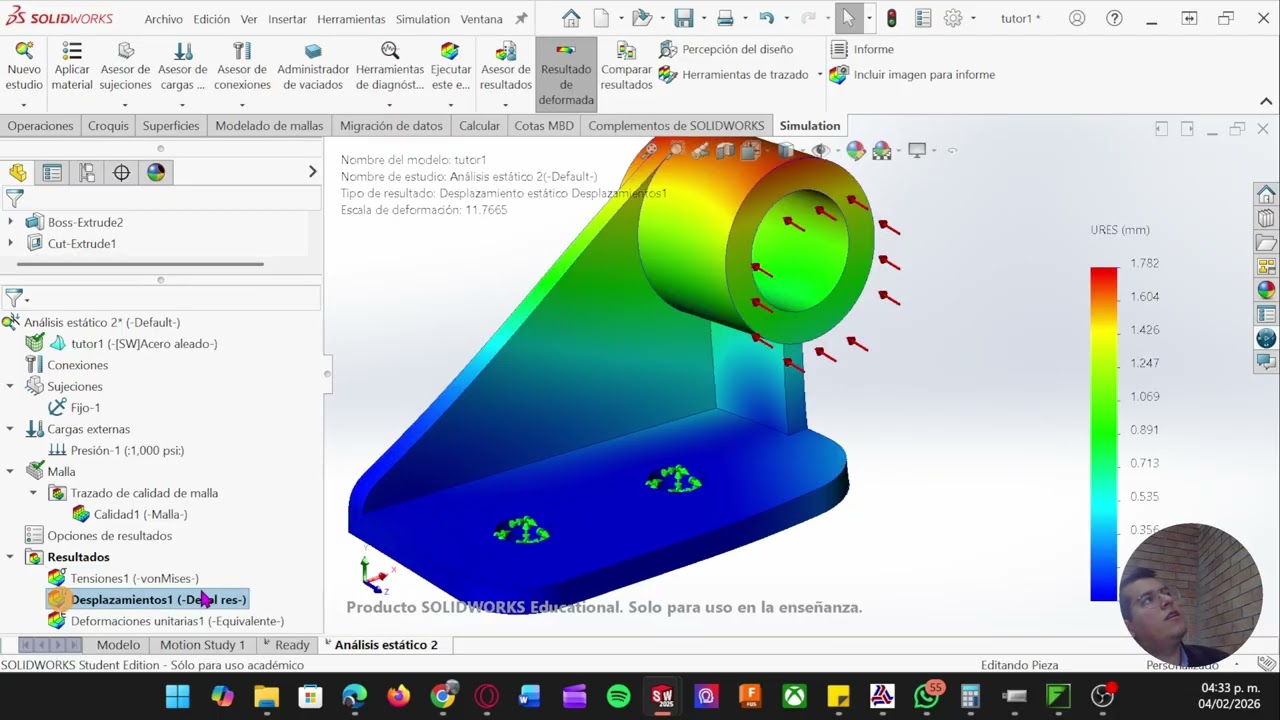Open the user login account icon
This screenshot has height=720, width=1280.
pos(1077,18)
